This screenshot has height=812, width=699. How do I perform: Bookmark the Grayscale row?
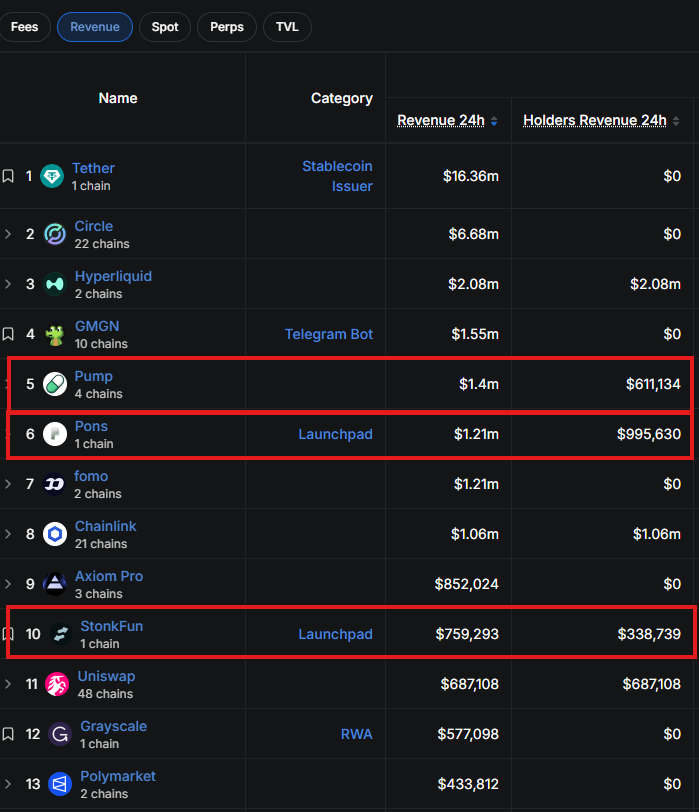click(x=8, y=734)
